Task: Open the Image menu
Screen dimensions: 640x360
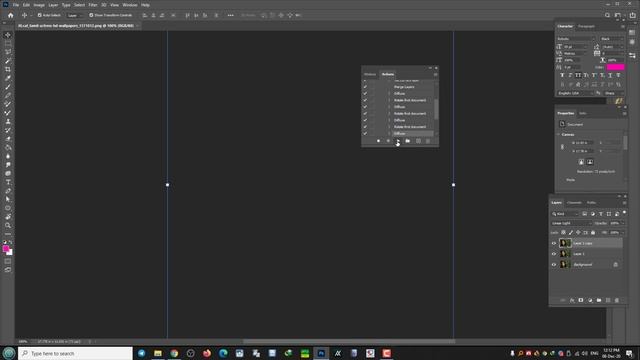Action: coord(39,5)
